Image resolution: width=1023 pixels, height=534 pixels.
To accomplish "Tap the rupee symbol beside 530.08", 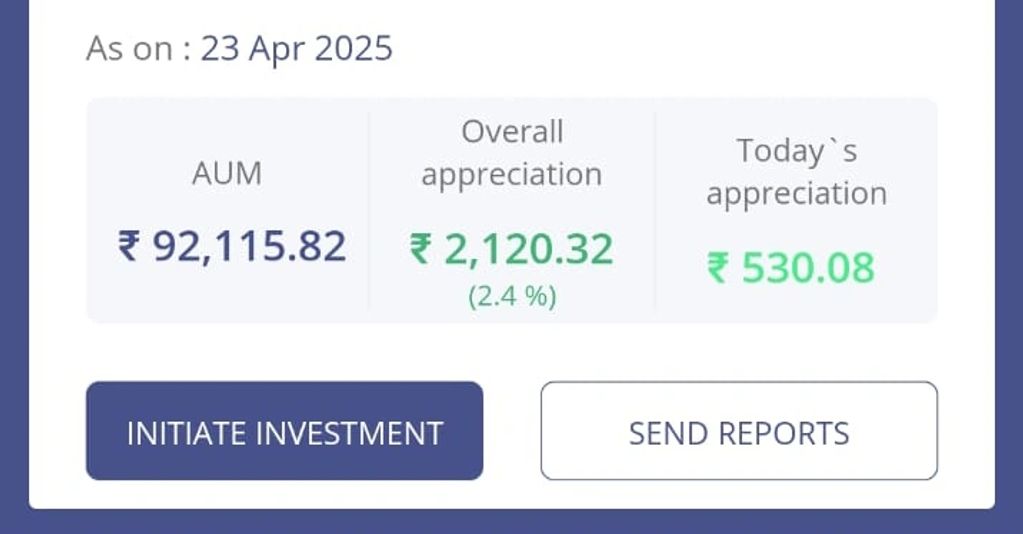I will pyautogui.click(x=719, y=268).
